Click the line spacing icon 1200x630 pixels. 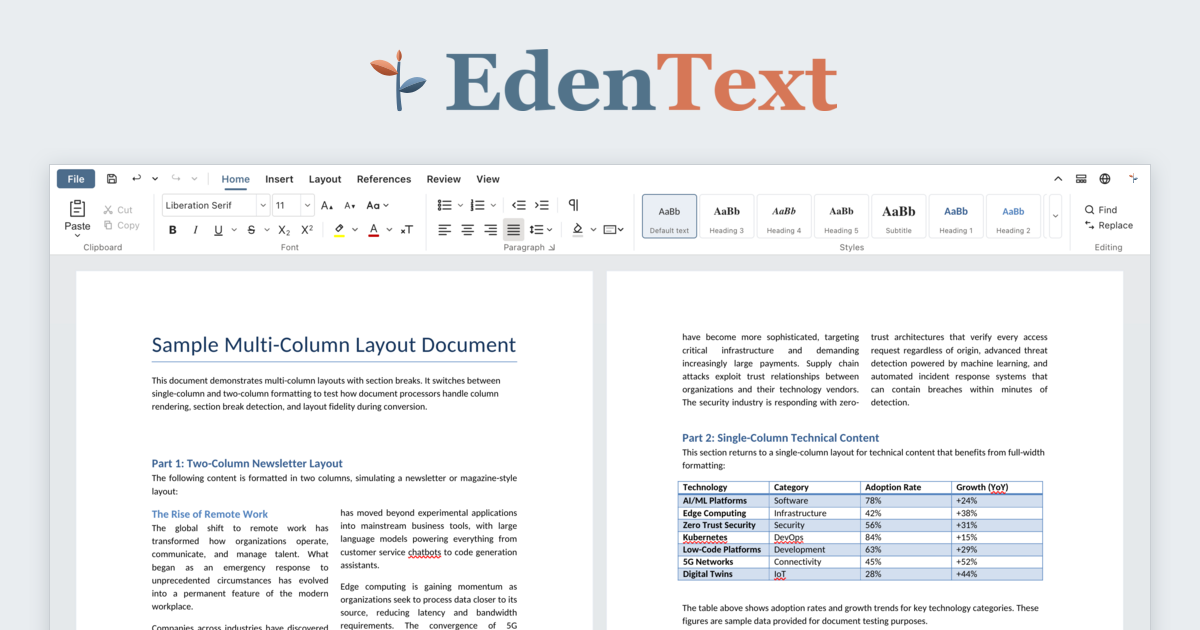click(535, 230)
